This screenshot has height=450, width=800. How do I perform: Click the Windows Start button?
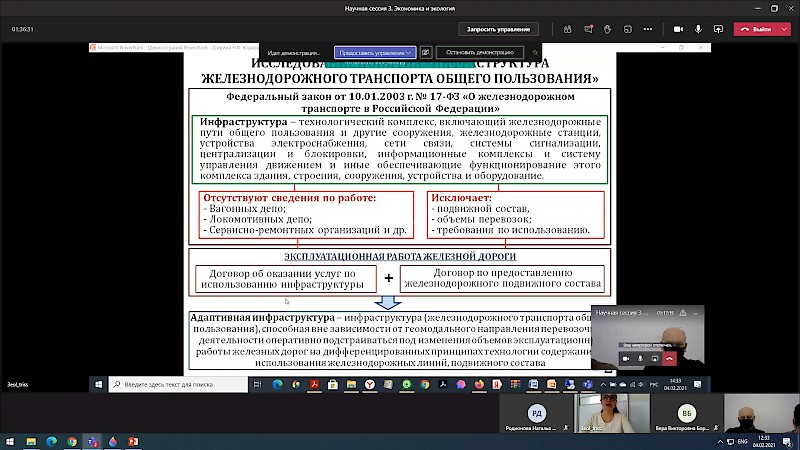point(12,441)
